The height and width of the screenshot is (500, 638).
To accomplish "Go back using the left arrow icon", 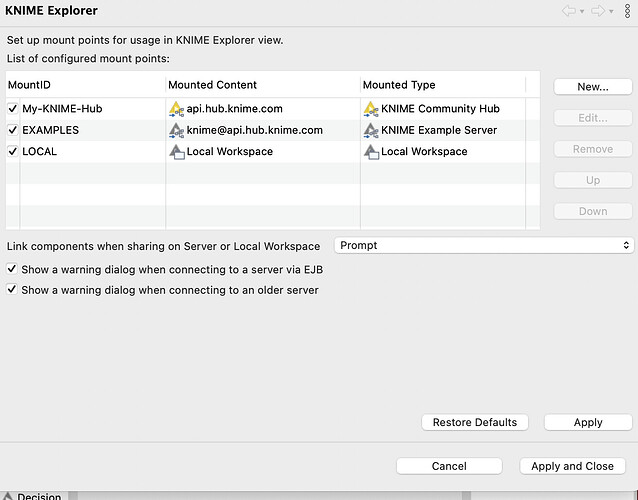I will click(x=569, y=11).
